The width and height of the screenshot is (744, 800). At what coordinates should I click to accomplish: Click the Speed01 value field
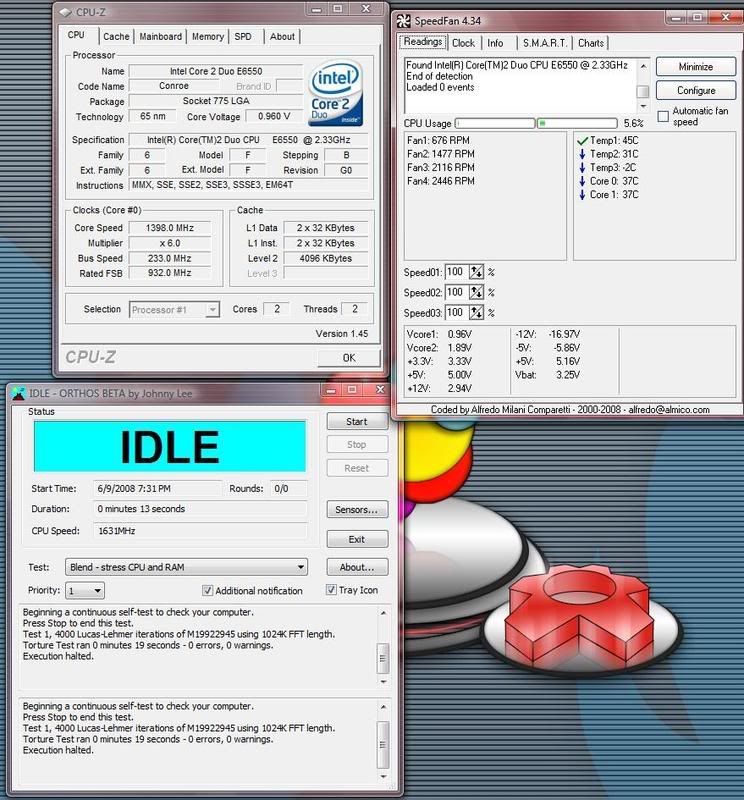pos(457,272)
